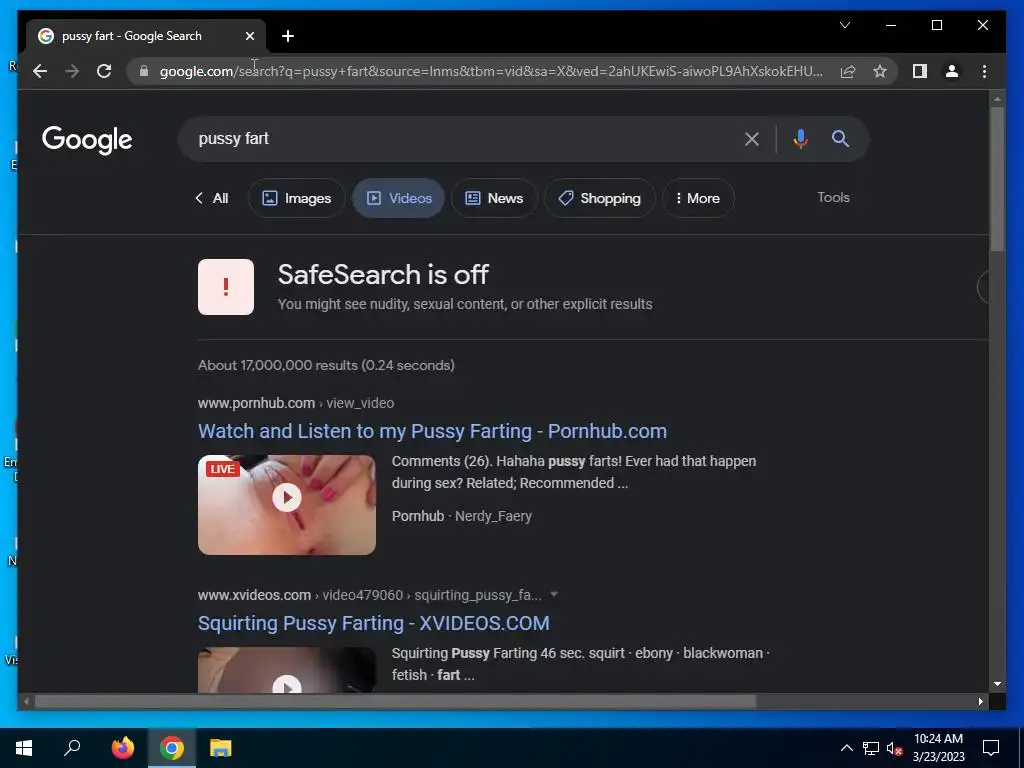Clear the Google search box

752,139
